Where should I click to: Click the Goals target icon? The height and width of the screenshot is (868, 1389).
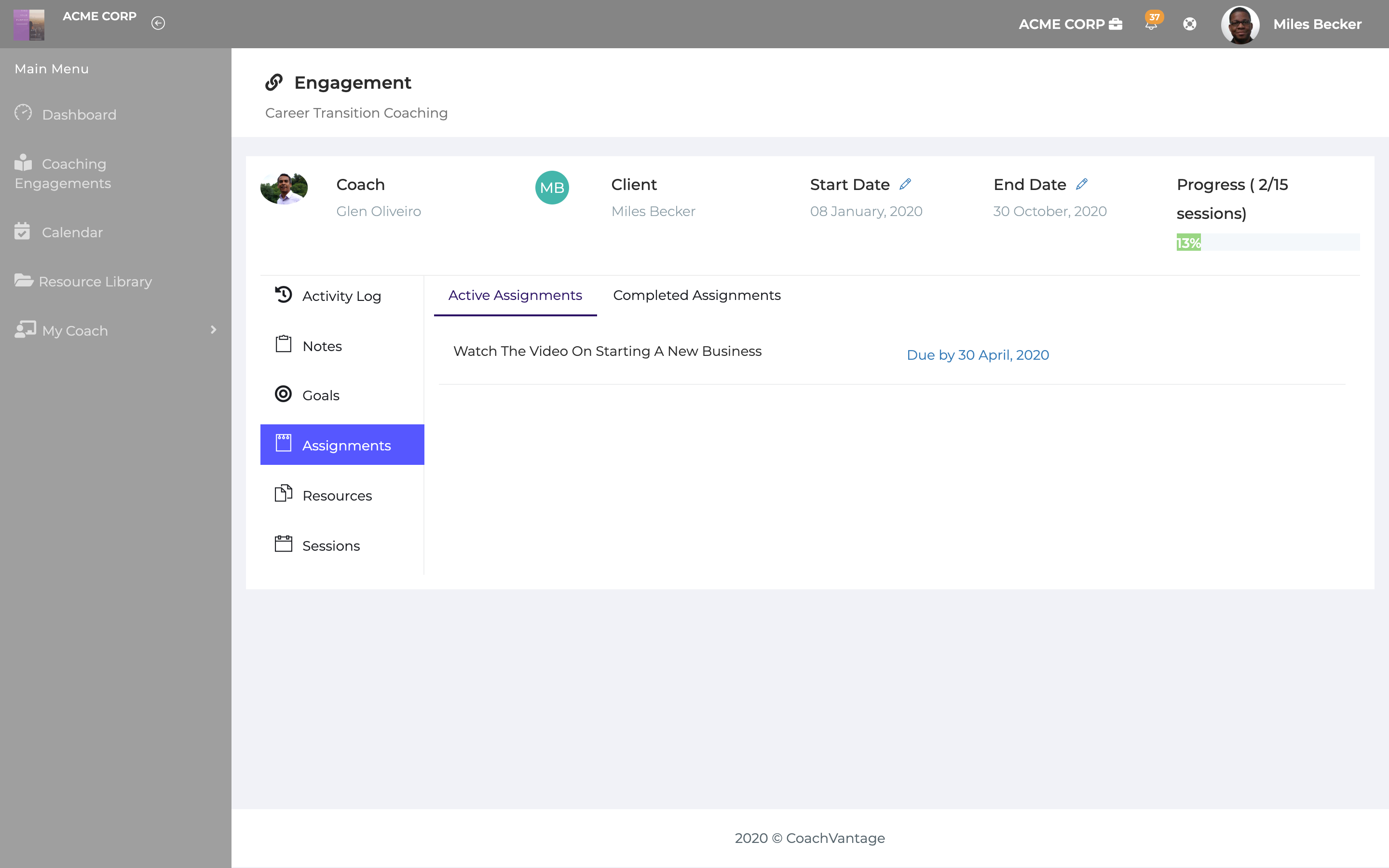point(284,394)
